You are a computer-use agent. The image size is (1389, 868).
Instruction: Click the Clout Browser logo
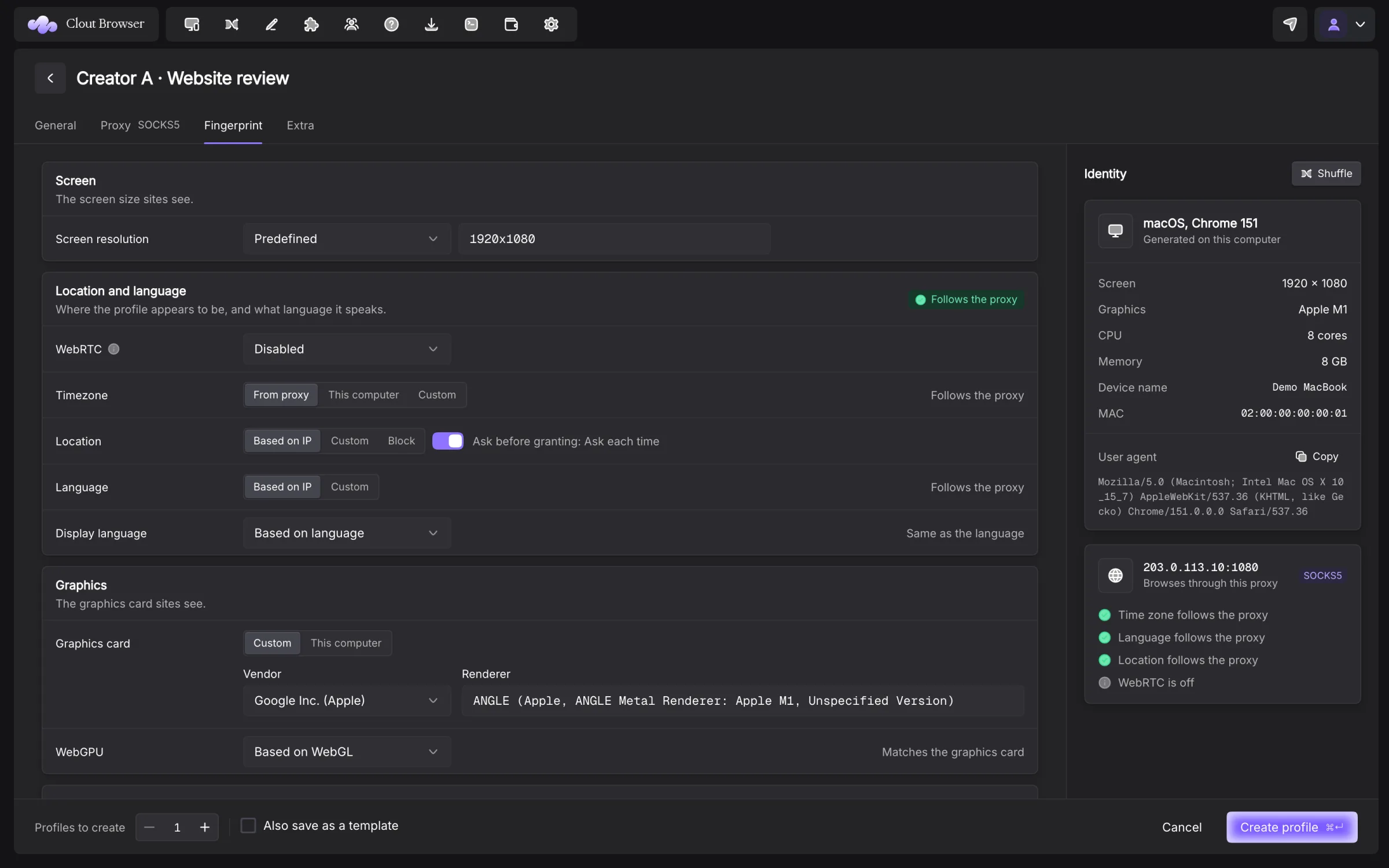(86, 24)
